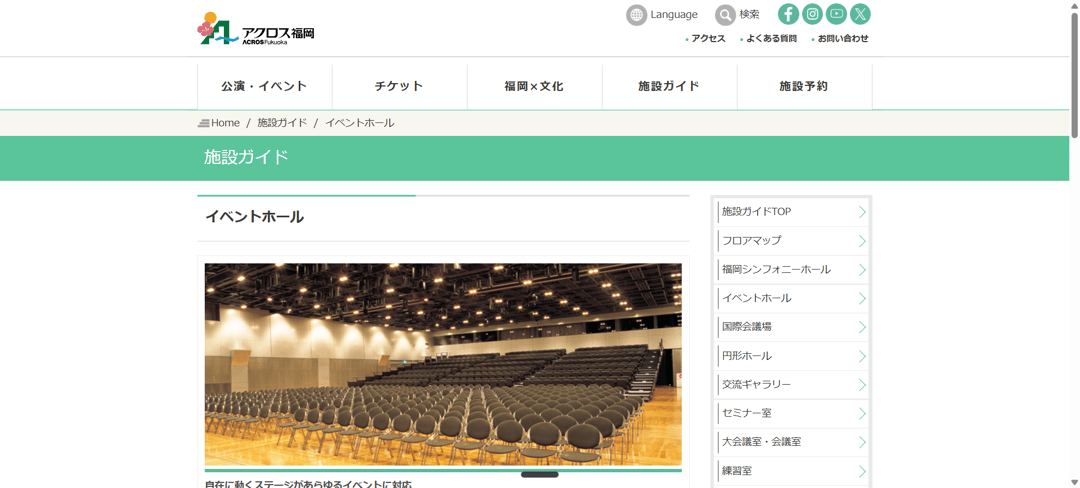Open the YouTube icon link
The image size is (1080, 488).
[x=836, y=14]
